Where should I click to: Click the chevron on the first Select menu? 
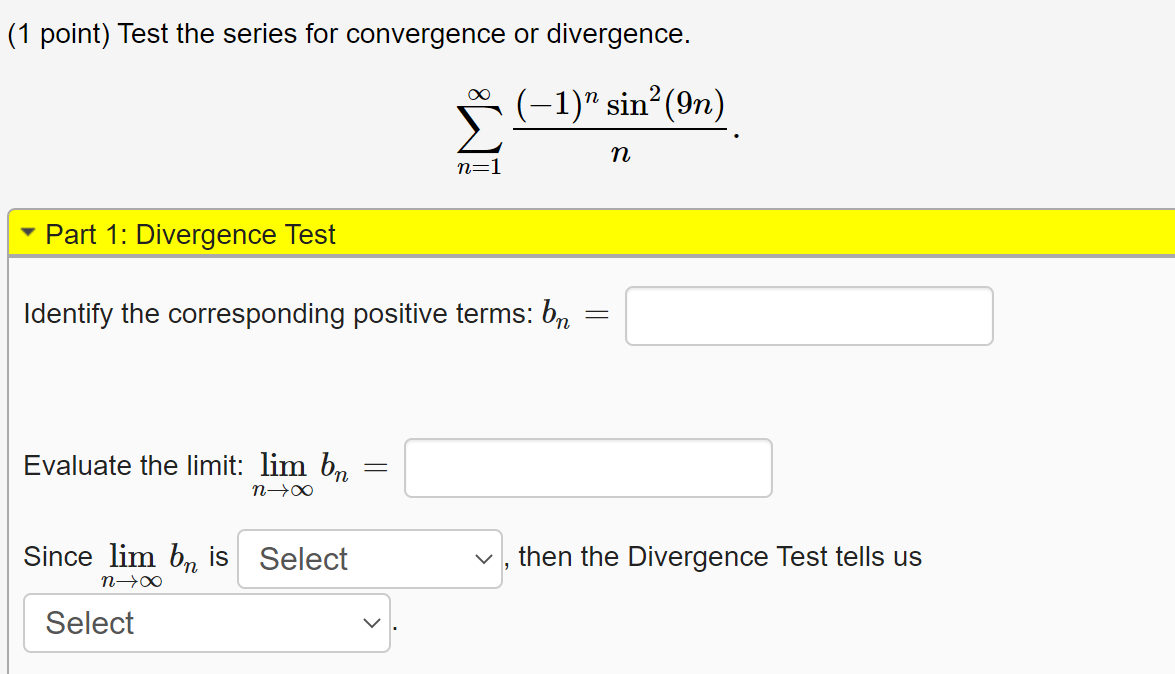pos(485,559)
